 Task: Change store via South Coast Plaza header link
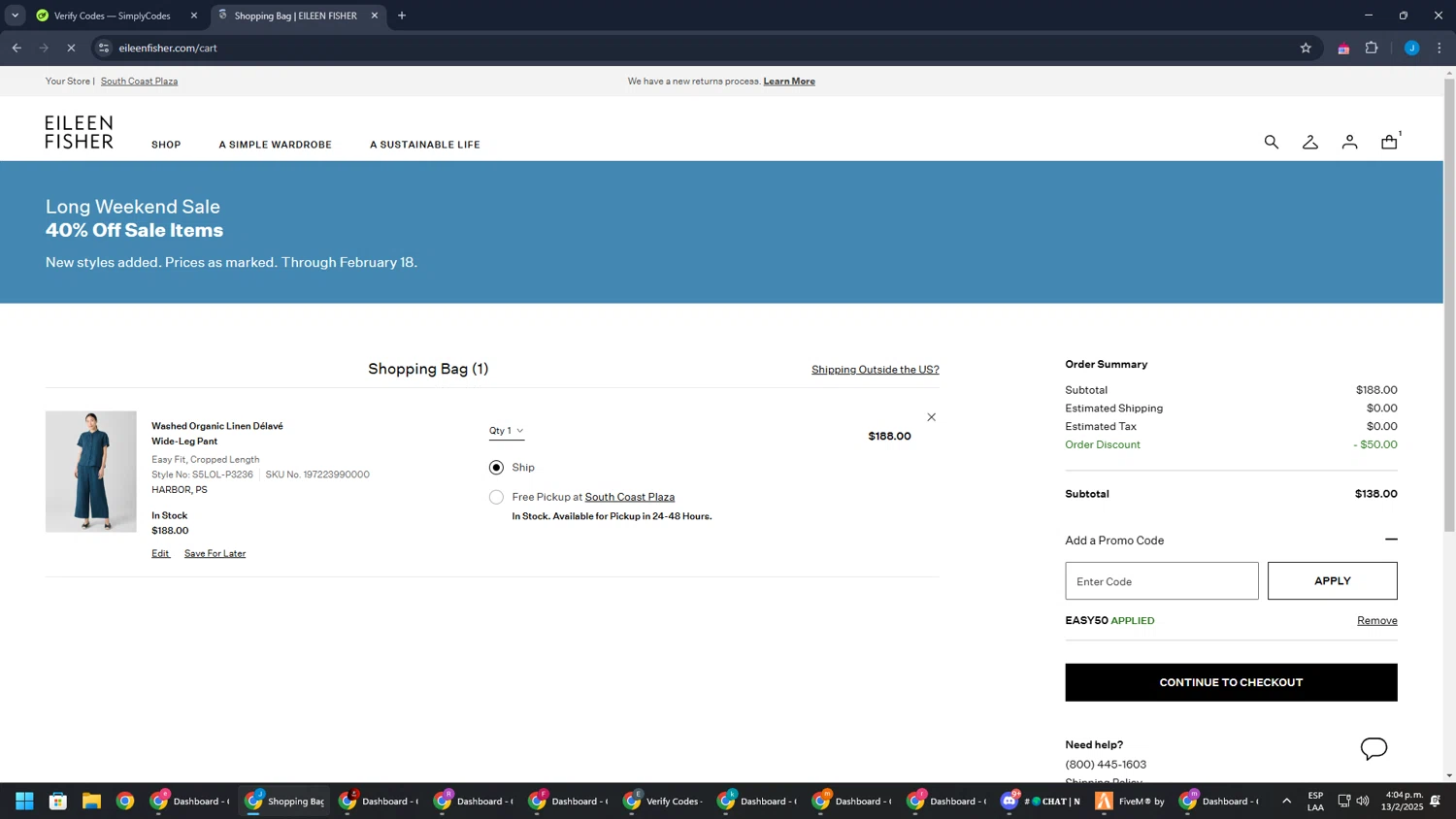139,82
